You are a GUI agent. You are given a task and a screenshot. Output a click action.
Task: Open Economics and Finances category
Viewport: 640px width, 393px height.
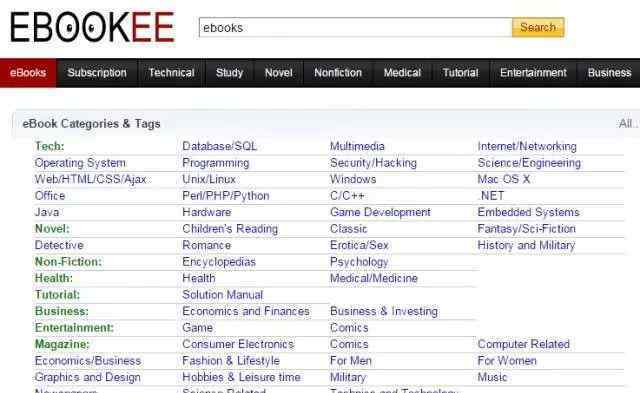pos(246,311)
